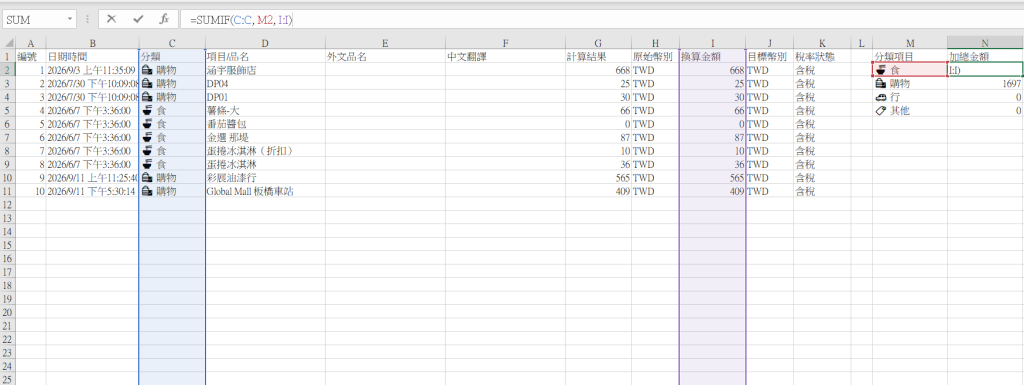Cancel the formula entry with the X icon
This screenshot has height=385, width=1024.
coord(112,19)
